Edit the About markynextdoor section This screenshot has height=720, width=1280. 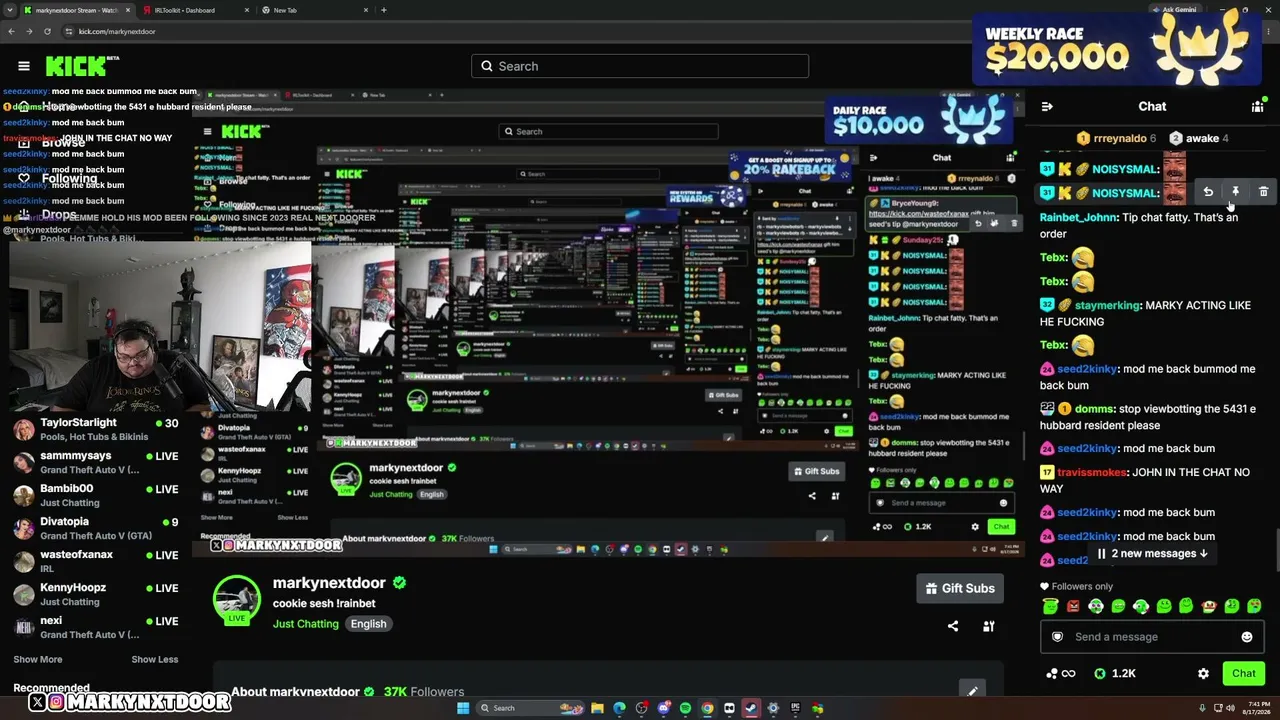click(x=972, y=690)
